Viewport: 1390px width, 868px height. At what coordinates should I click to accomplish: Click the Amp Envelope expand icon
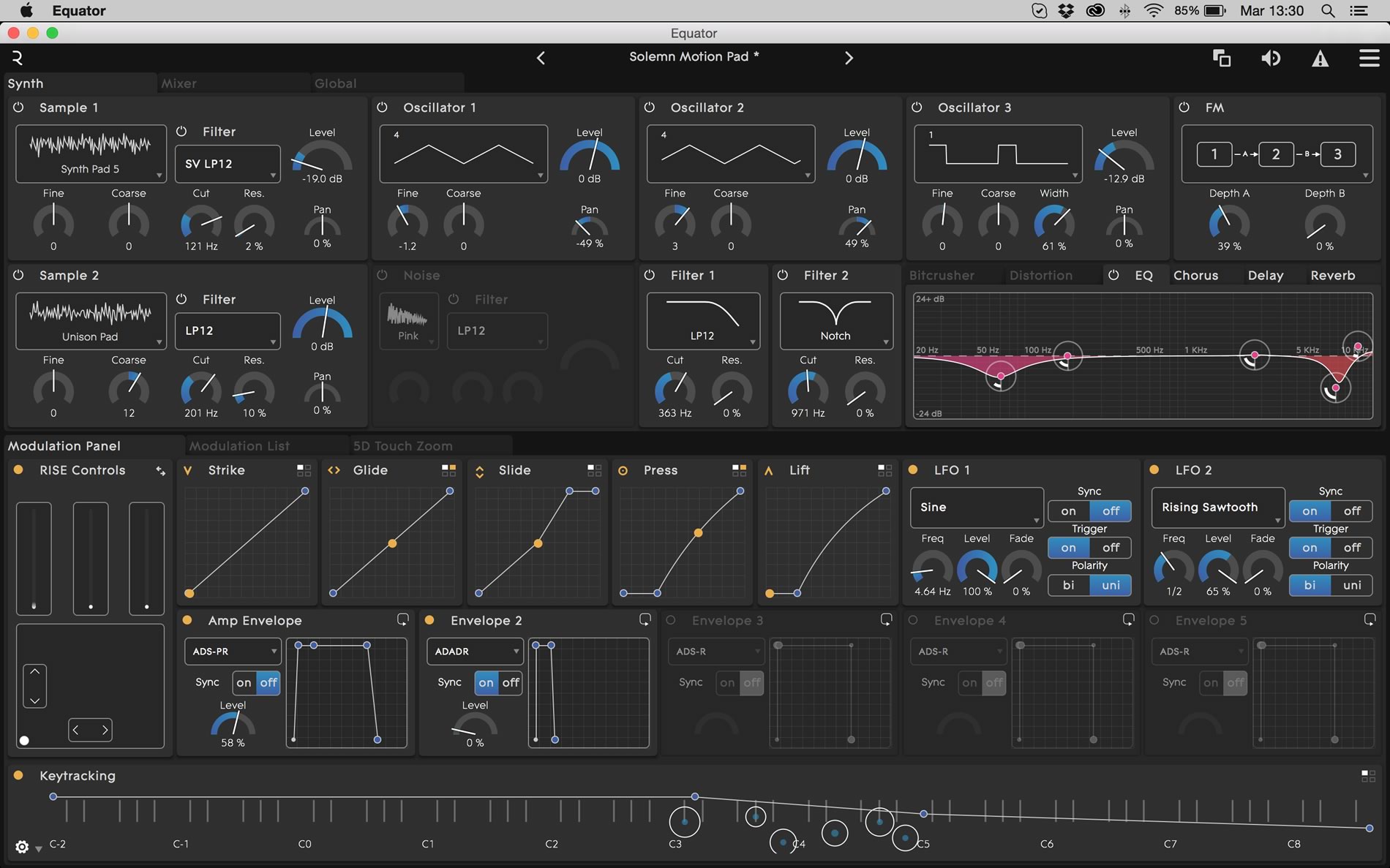coord(402,619)
